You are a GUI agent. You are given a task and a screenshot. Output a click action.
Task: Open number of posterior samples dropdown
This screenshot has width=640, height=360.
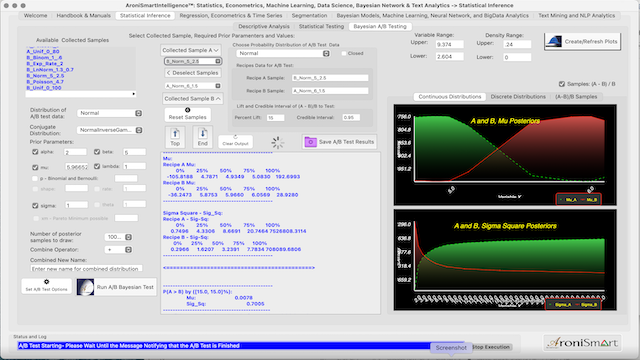tap(118, 237)
